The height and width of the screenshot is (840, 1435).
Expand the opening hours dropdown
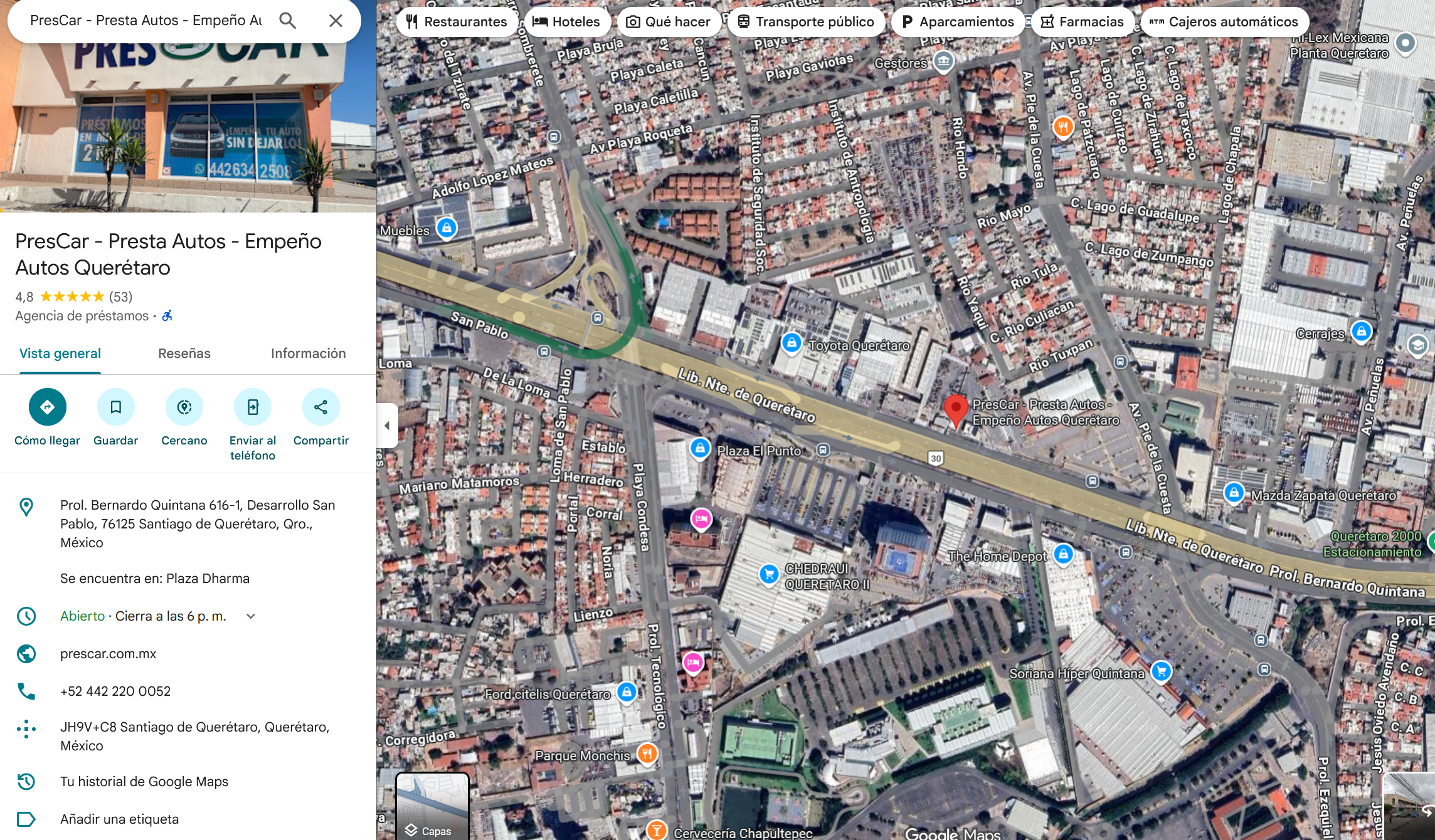tap(251, 616)
